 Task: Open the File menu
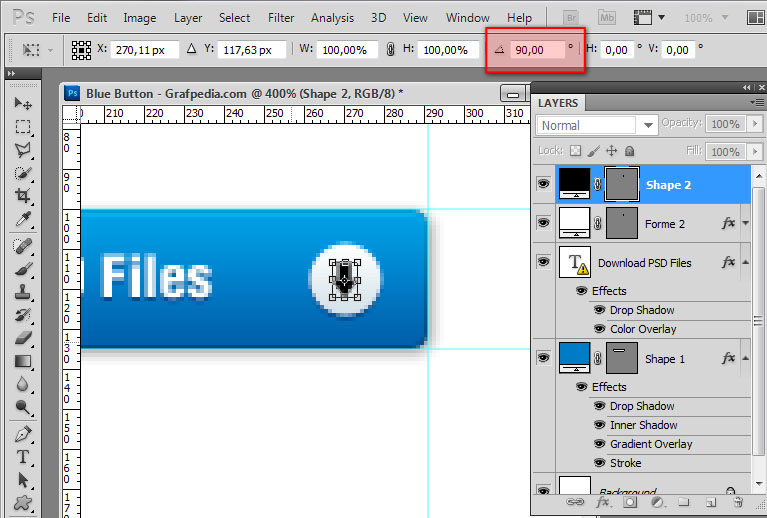61,18
